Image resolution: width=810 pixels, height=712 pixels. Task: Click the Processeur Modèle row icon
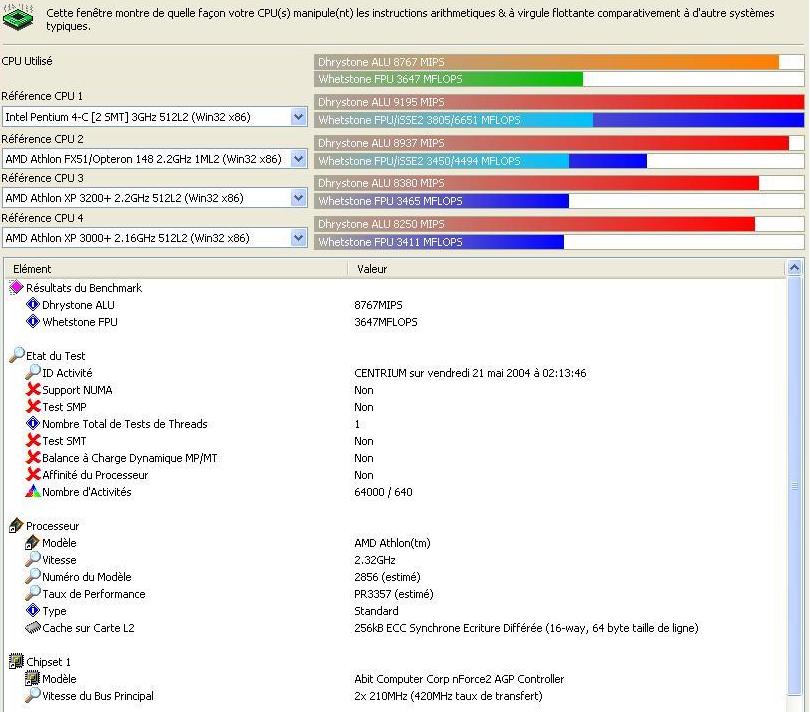point(33,543)
